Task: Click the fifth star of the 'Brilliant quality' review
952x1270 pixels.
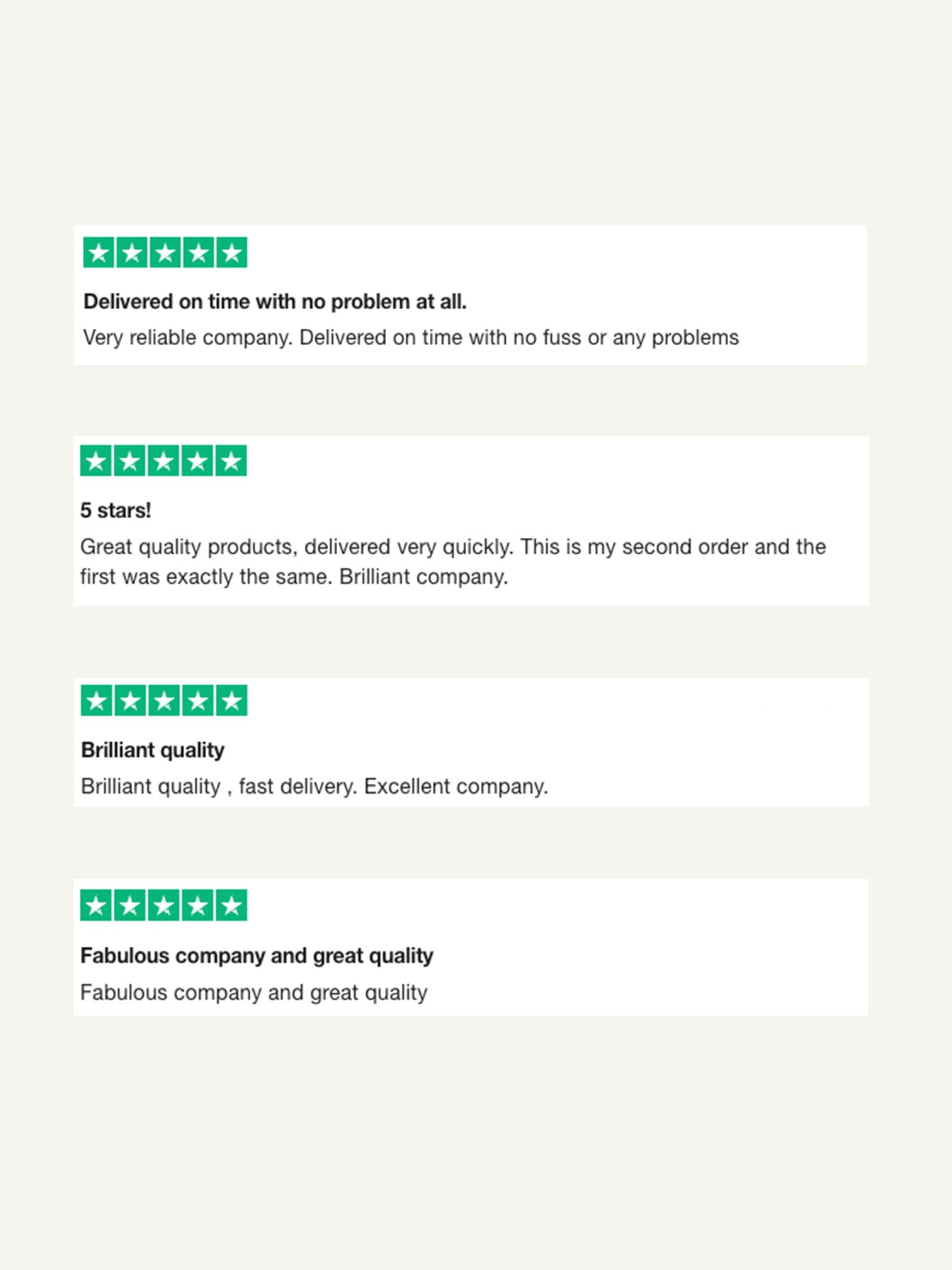Action: tap(232, 701)
